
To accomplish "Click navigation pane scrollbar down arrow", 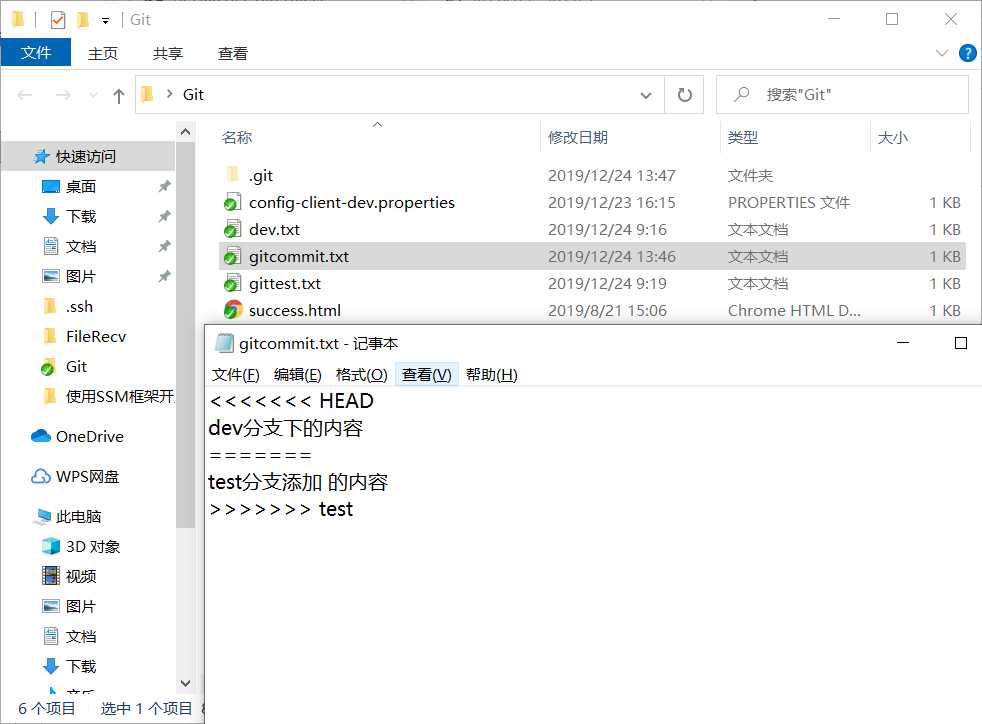I will 185,683.
